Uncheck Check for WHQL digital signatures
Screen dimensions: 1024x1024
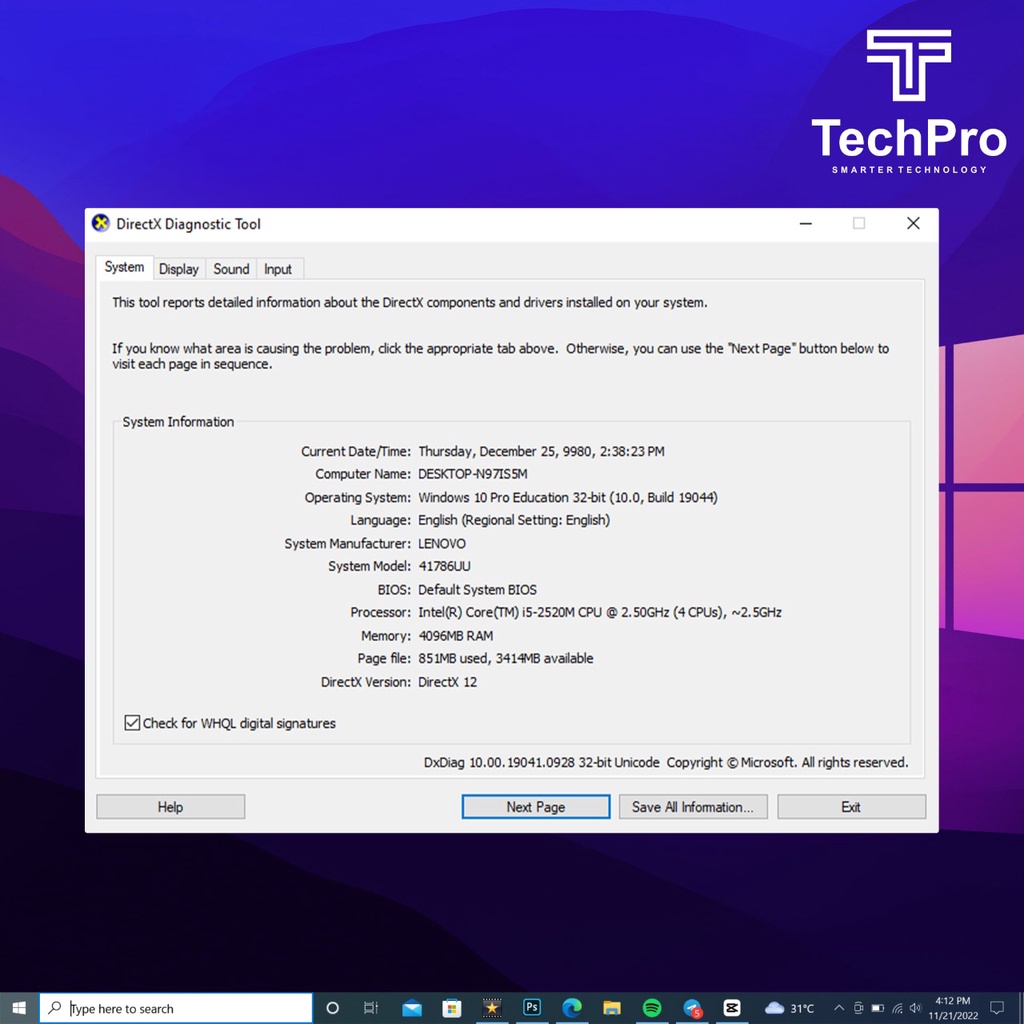(132, 723)
